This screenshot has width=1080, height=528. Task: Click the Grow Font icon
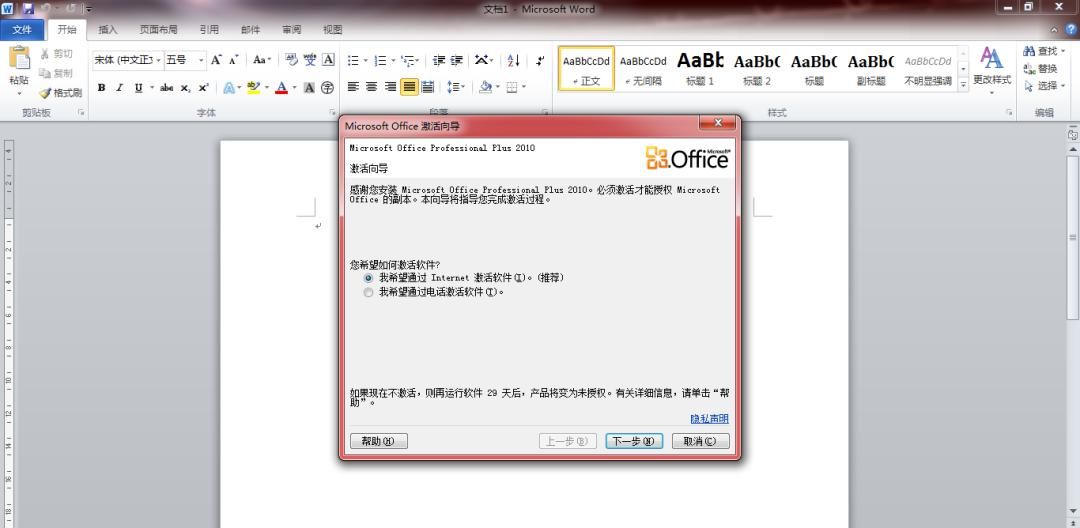pyautogui.click(x=216, y=60)
